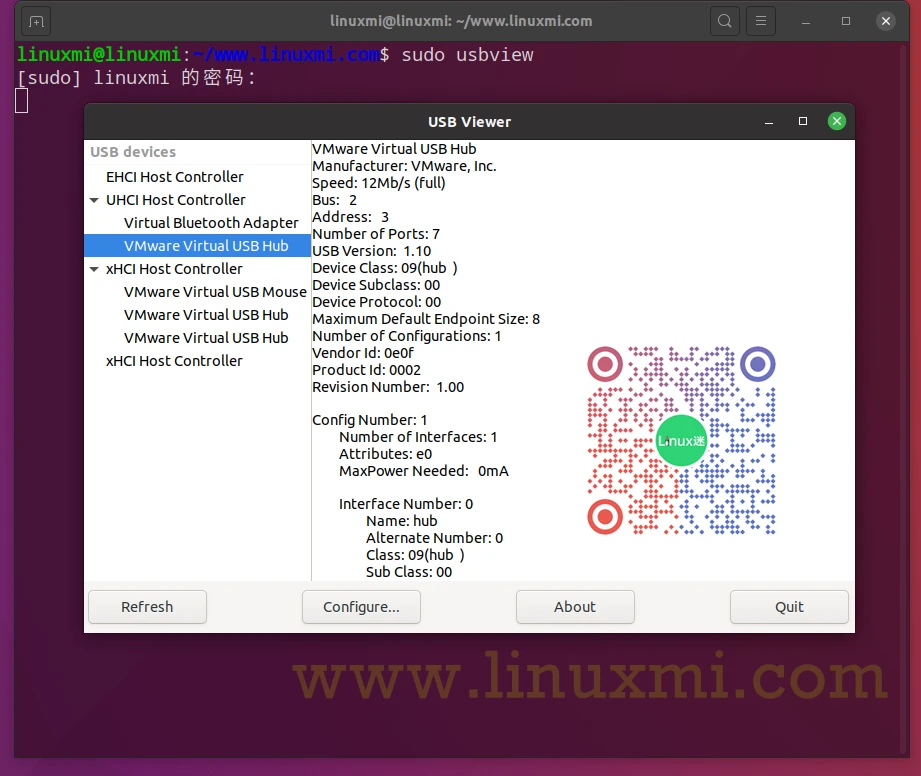The width and height of the screenshot is (921, 776).
Task: Collapse the first xHCI Host Controller arrow
Action: click(94, 269)
